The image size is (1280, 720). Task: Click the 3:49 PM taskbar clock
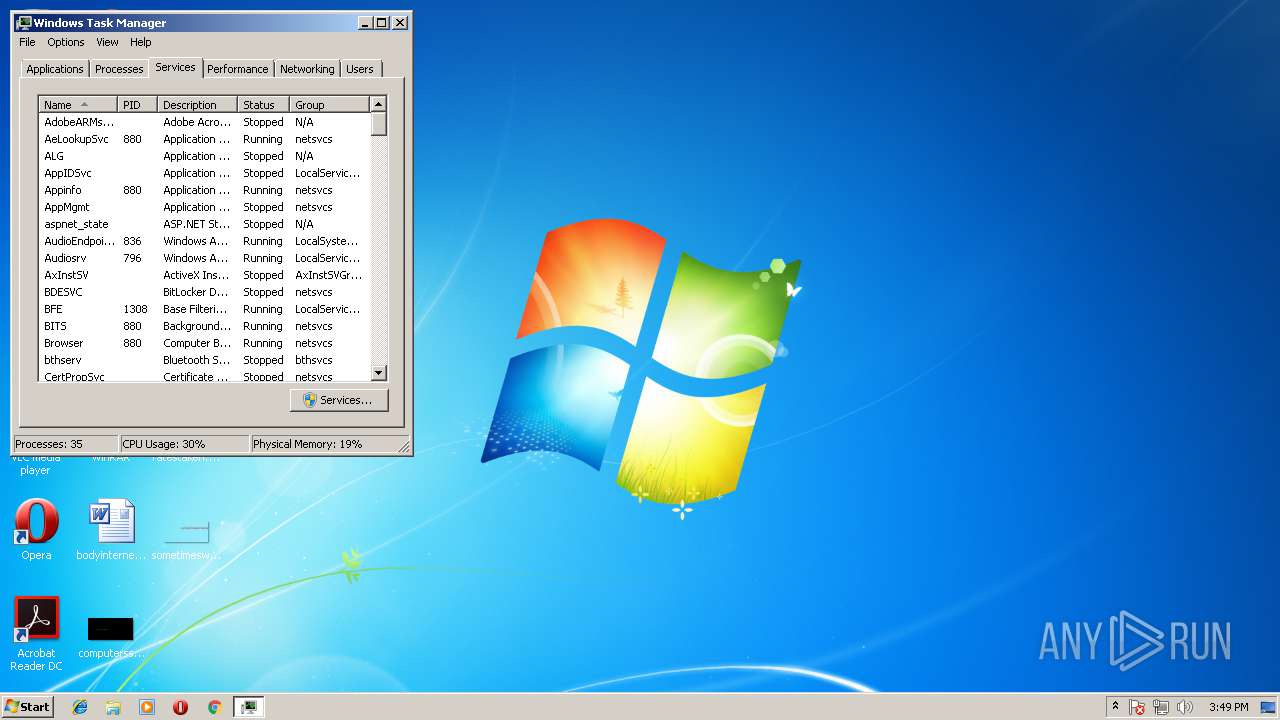[x=1228, y=707]
